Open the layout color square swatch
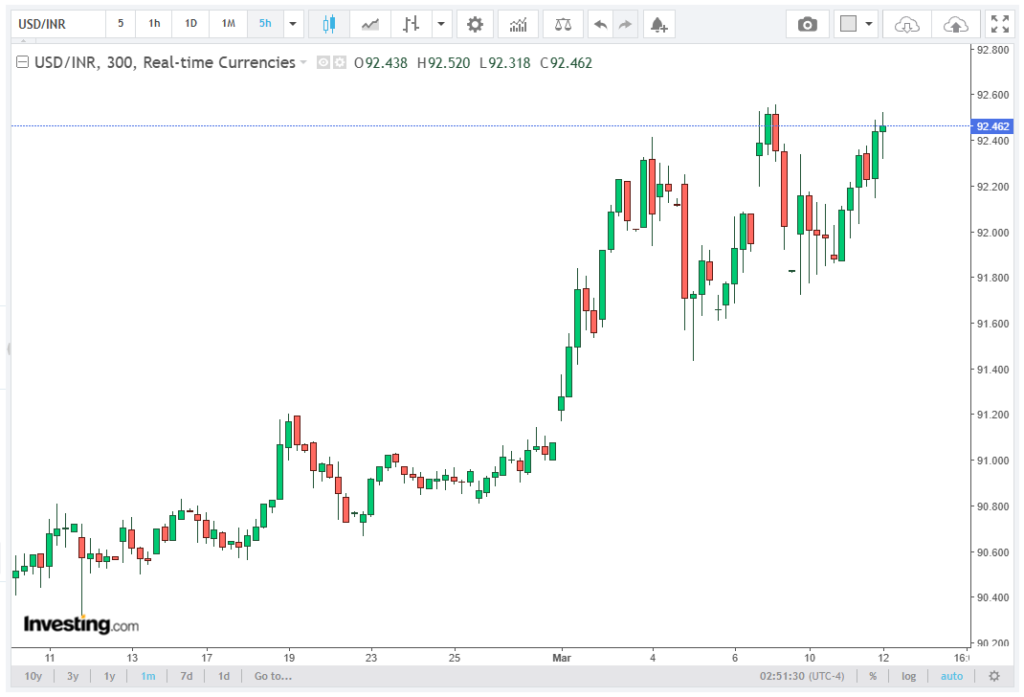This screenshot has width=1024, height=697. coord(849,24)
